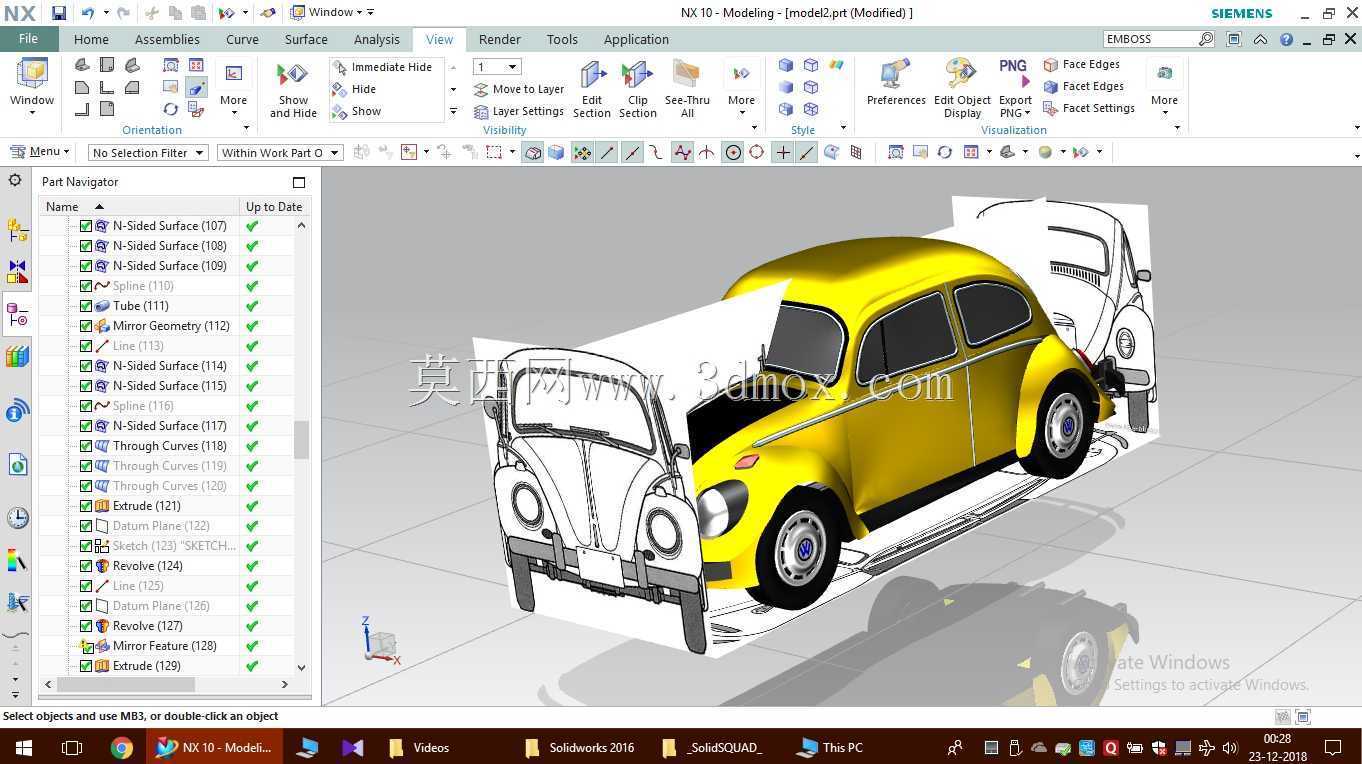Open the Show and Hide tool
The image size is (1362, 764).
(x=293, y=89)
